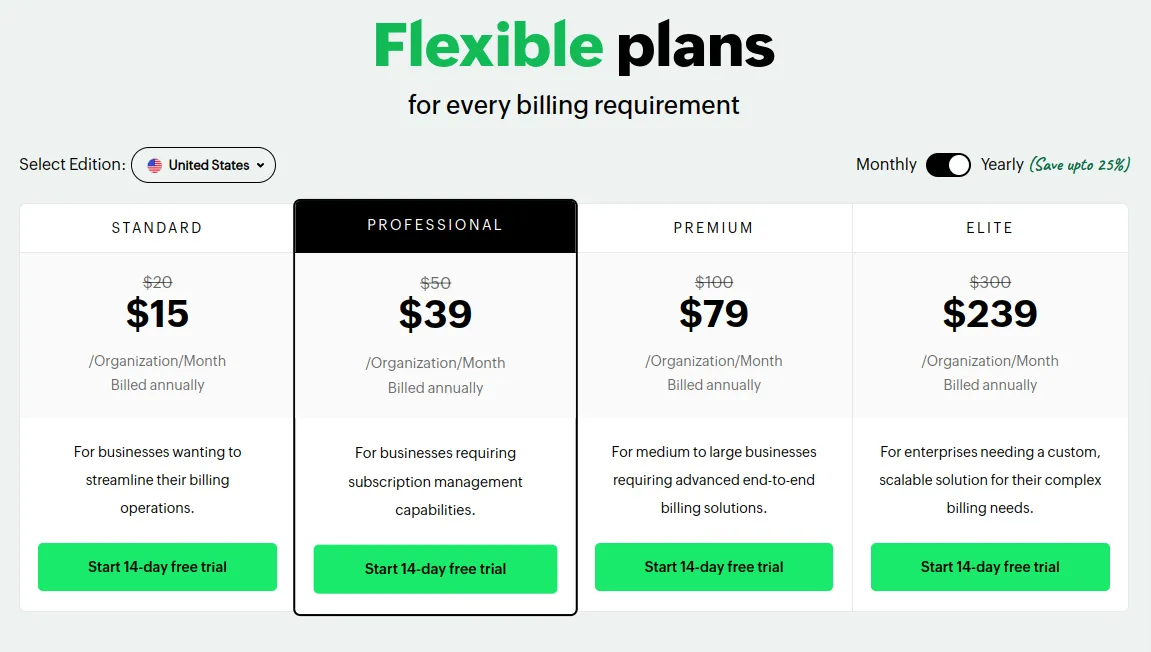Select the STANDARD plan header
1151x652 pixels.
tap(157, 228)
